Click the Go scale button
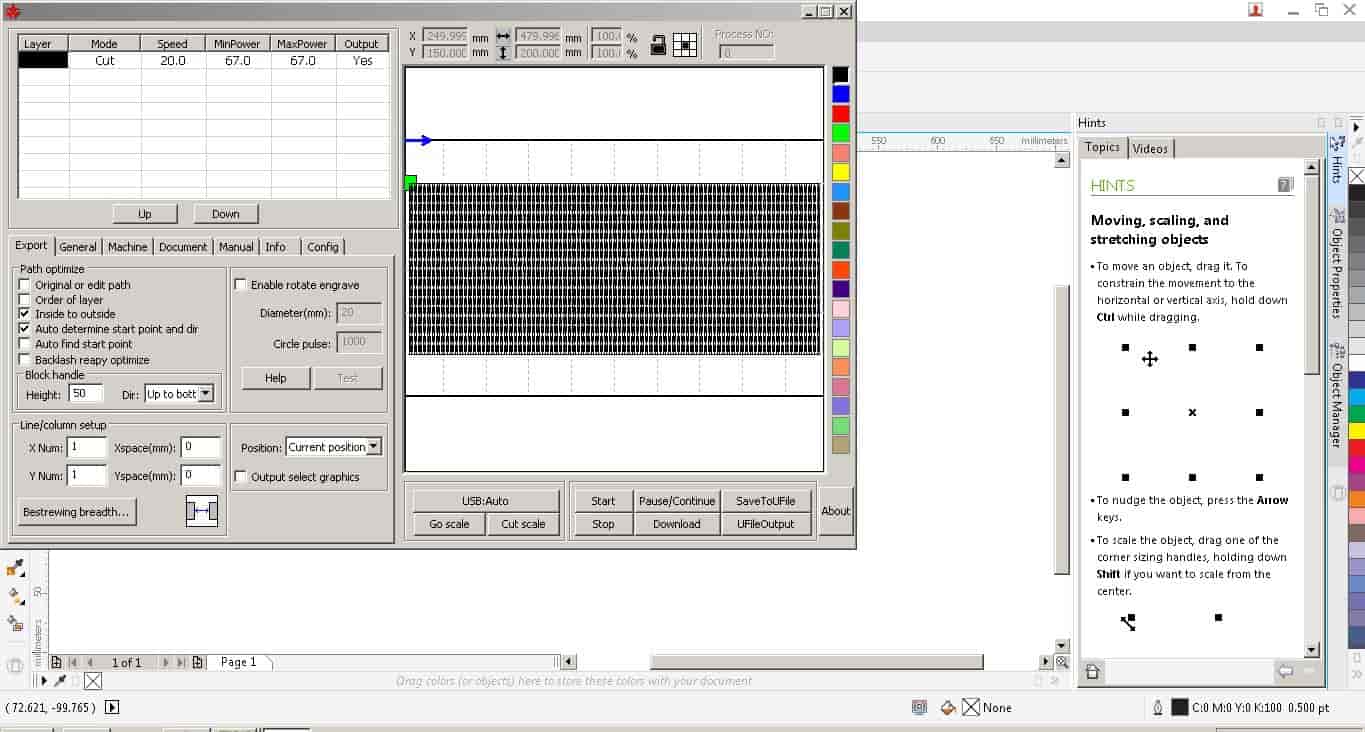Screen dimensions: 1365x732 pos(449,524)
